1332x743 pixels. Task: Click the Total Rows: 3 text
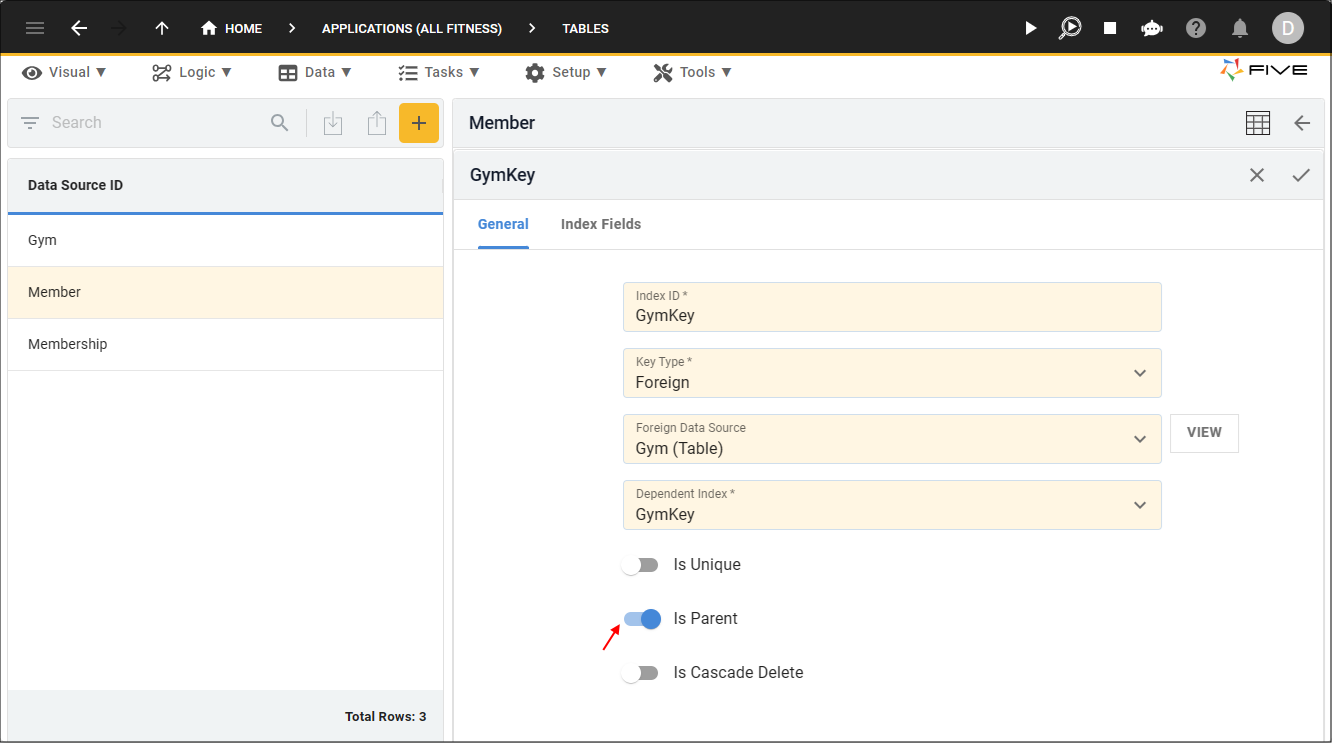click(x=386, y=717)
